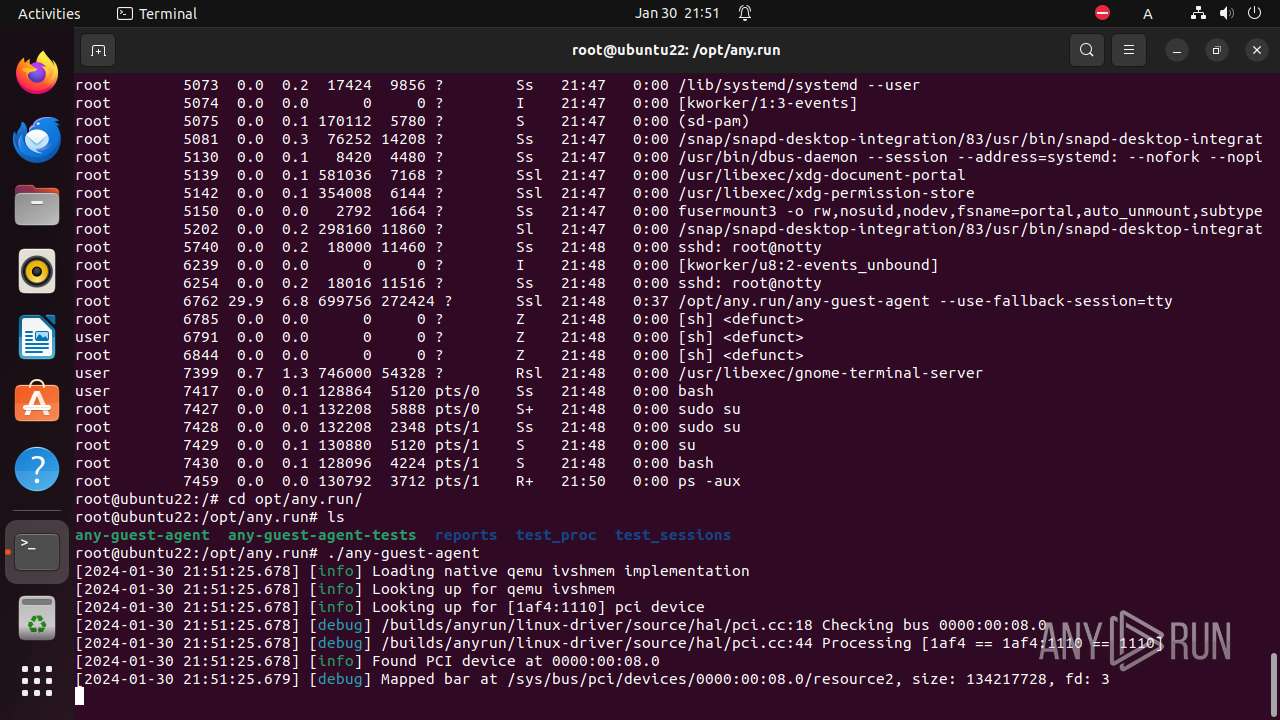The height and width of the screenshot is (720, 1280).
Task: Click the 'Found PCI device at 0000:00:08.0' log
Action: pyautogui.click(x=515, y=661)
